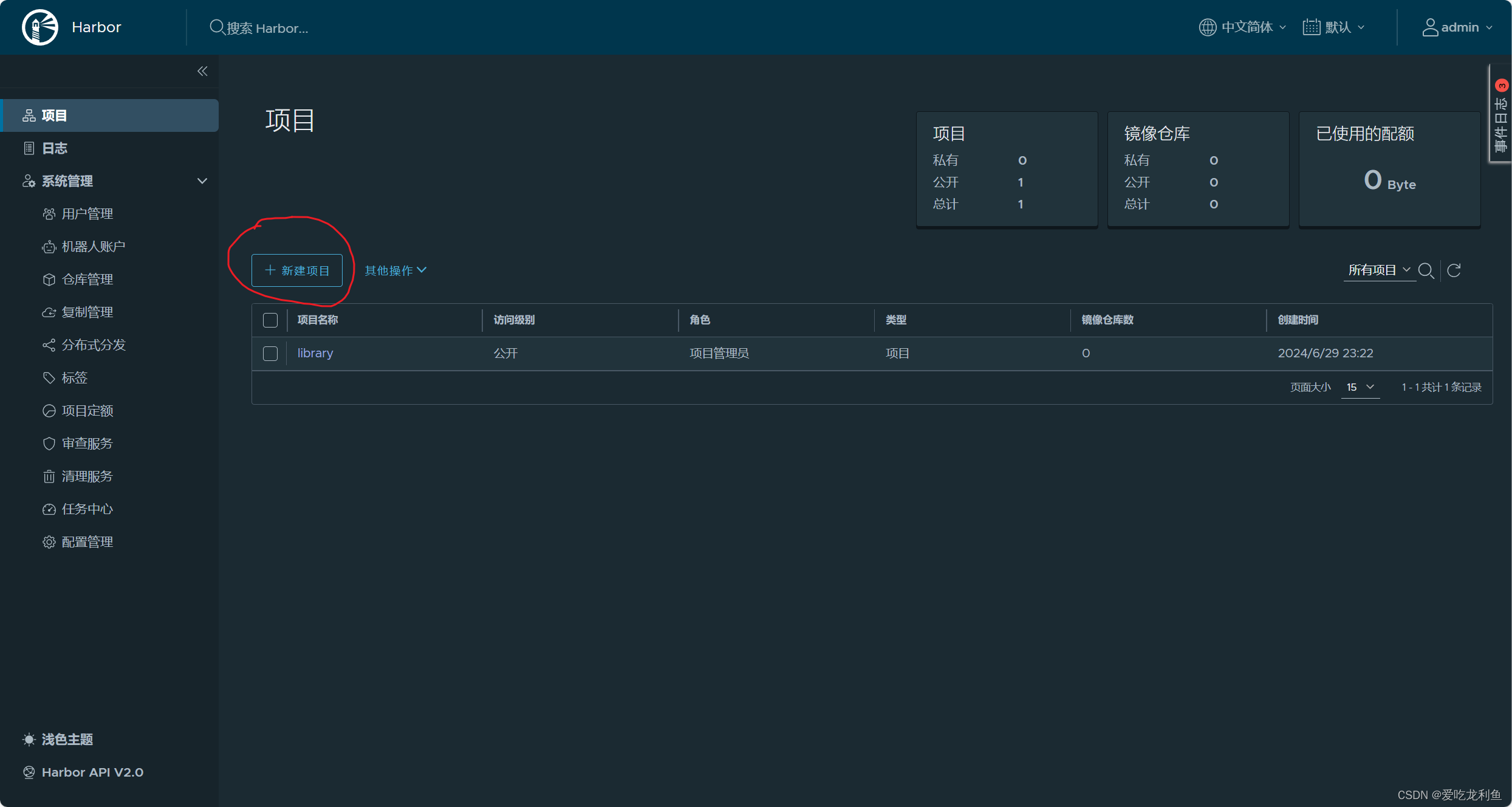
Task: Click the 复制管理 cloud icon
Action: coord(49,312)
